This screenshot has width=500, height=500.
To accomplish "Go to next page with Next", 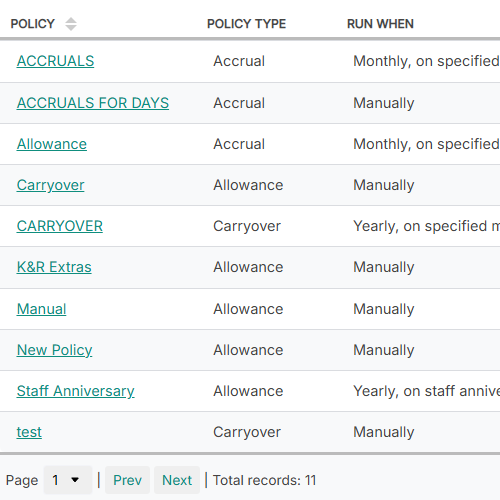I will (177, 480).
